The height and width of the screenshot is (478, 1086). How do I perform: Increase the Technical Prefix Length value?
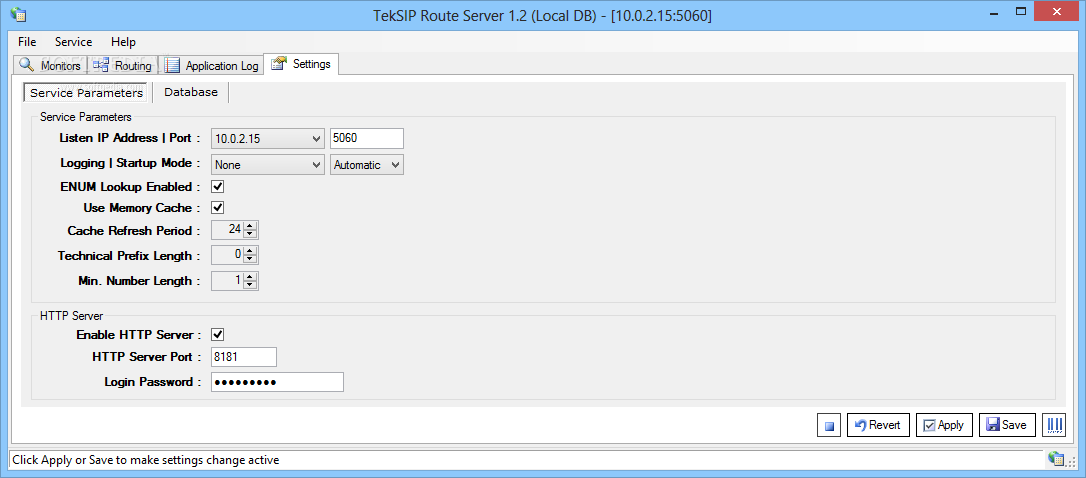click(250, 251)
